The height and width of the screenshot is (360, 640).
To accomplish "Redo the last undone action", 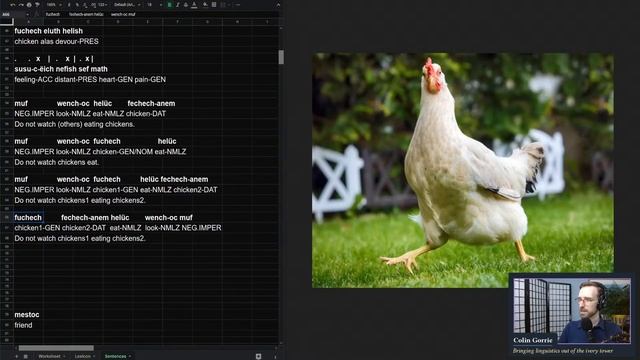I will click(21, 5).
